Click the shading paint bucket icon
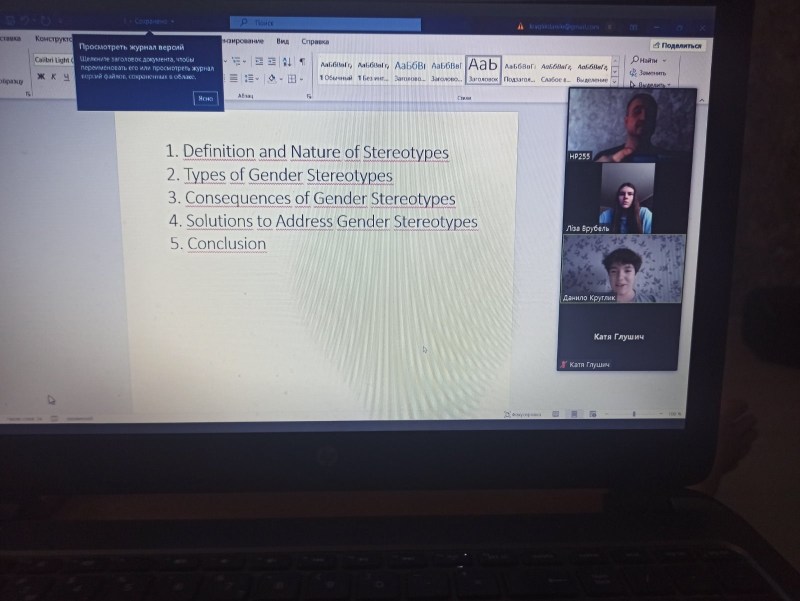 point(271,79)
